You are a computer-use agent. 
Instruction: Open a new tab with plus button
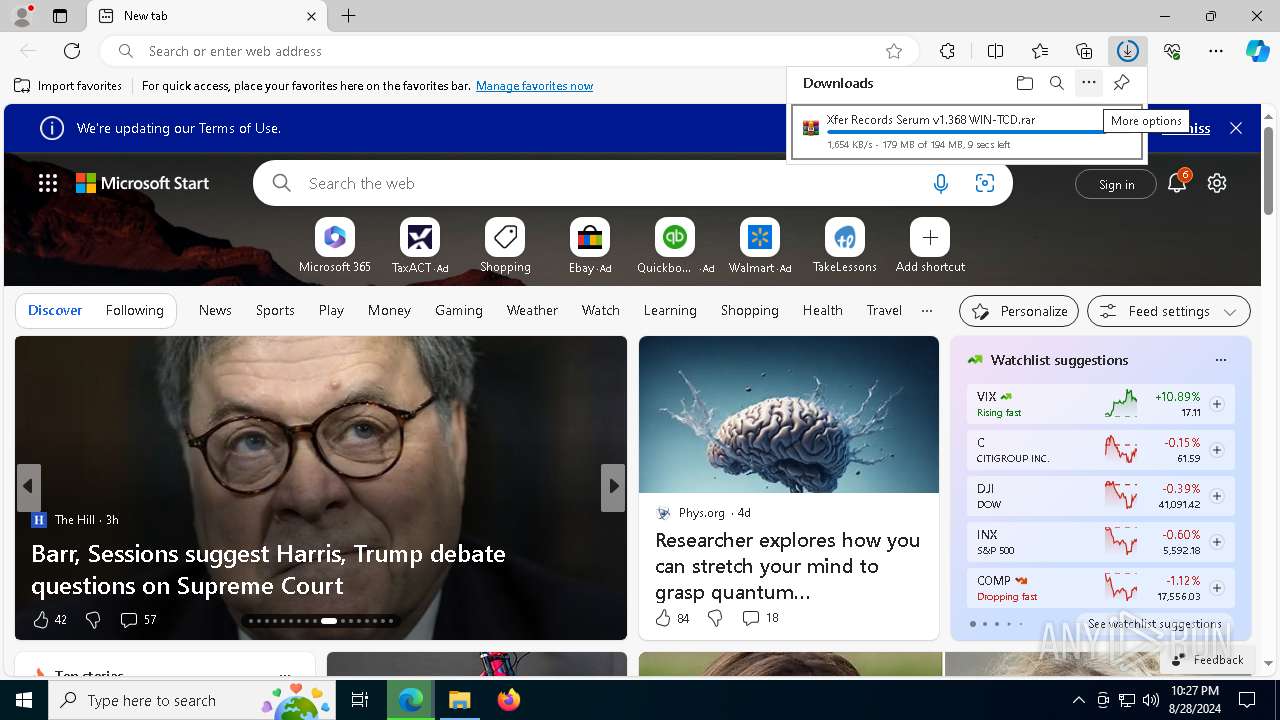[x=348, y=16]
